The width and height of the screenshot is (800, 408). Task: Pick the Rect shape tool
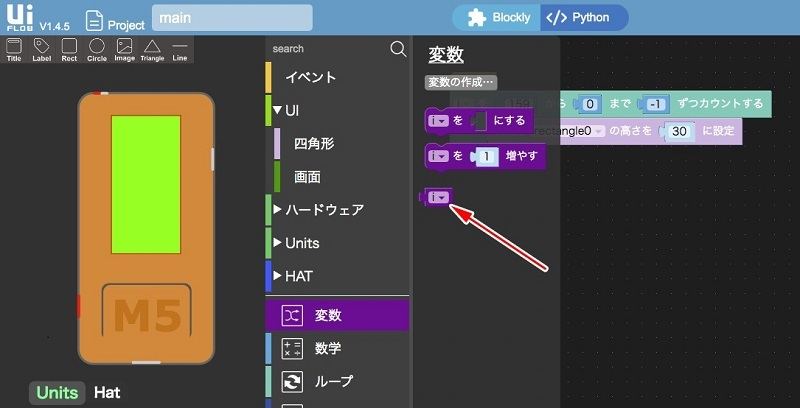click(x=69, y=50)
